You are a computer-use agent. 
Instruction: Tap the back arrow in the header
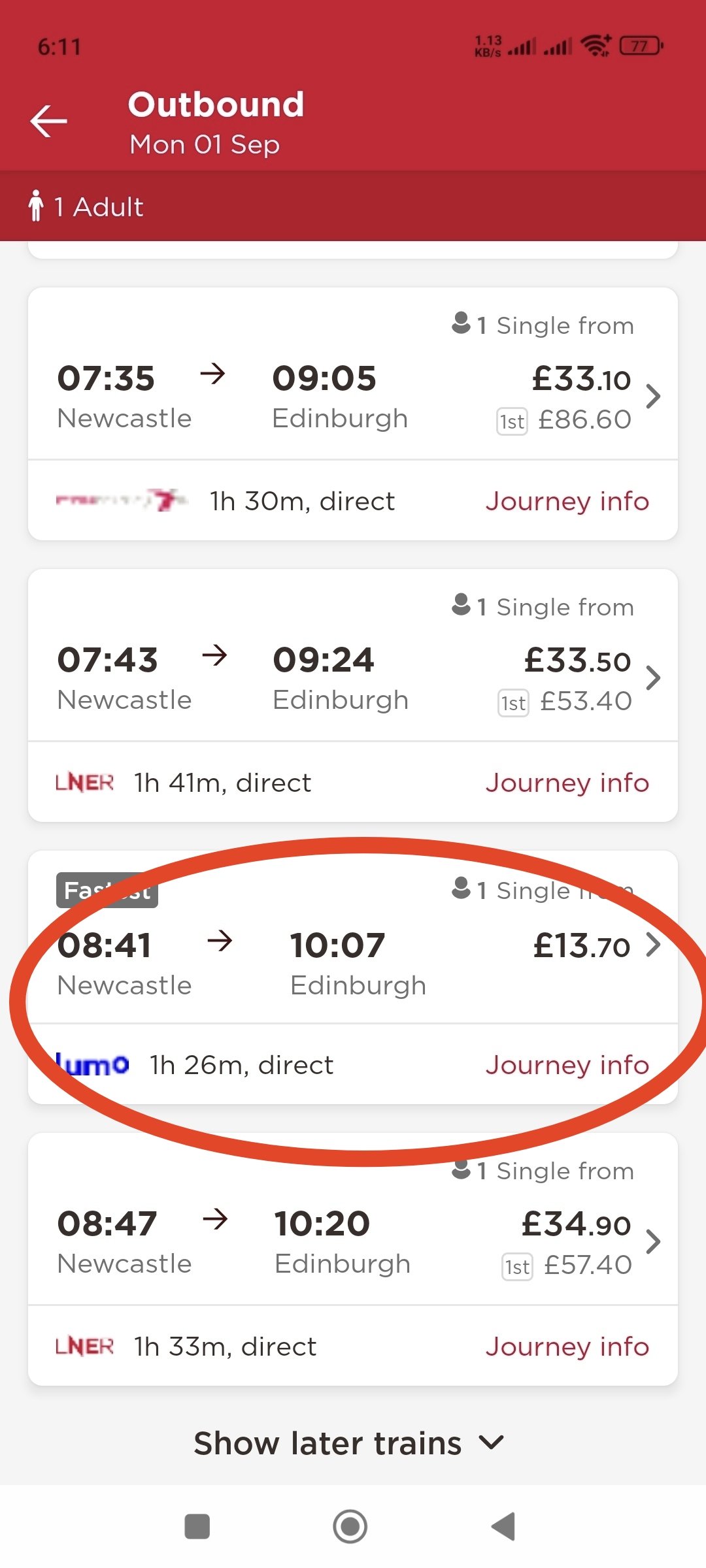(x=49, y=122)
